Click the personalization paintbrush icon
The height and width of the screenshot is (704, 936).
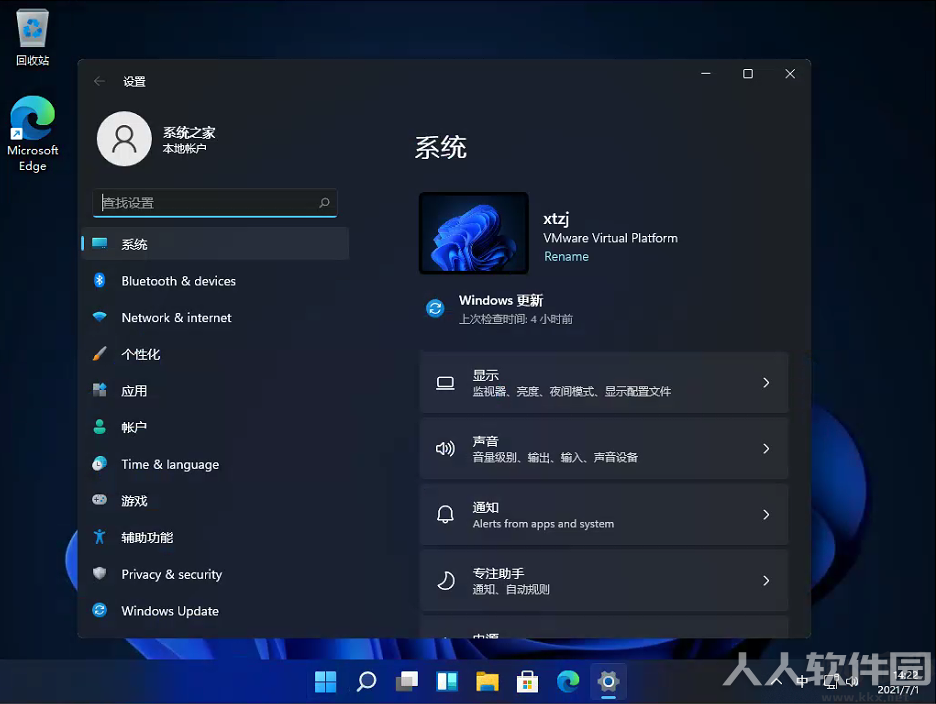[x=100, y=353]
